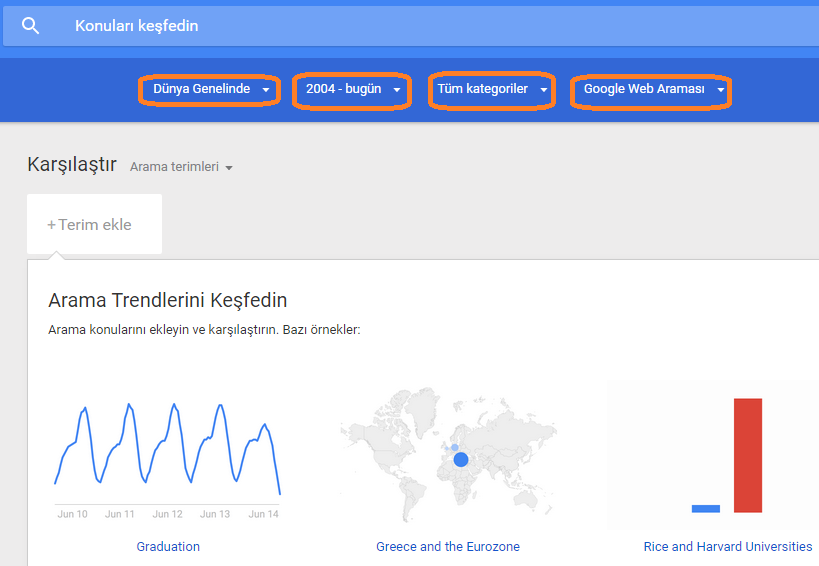
Task: Click the magnifying glass search icon
Action: click(x=30, y=26)
